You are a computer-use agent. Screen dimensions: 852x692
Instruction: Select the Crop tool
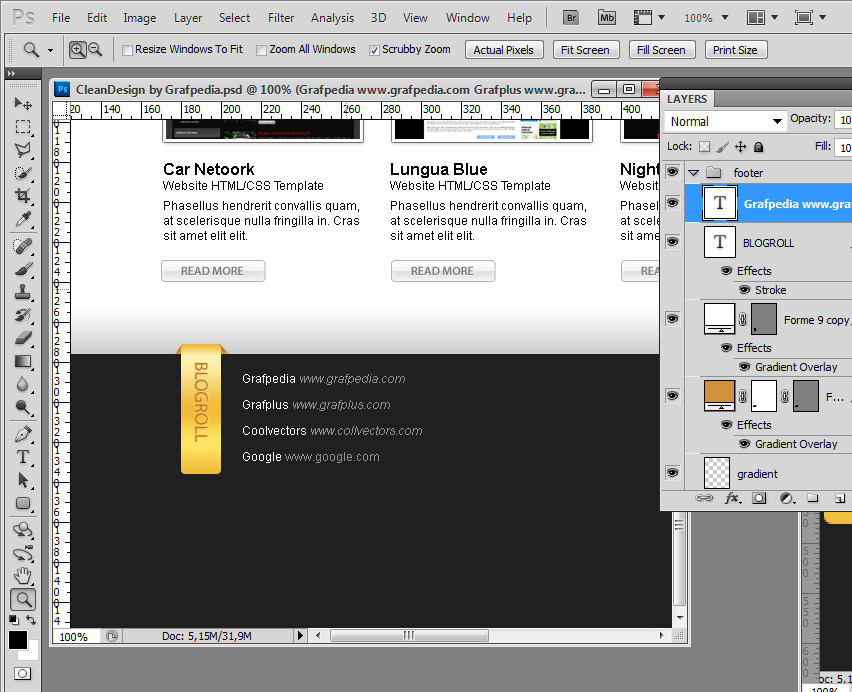(x=23, y=196)
